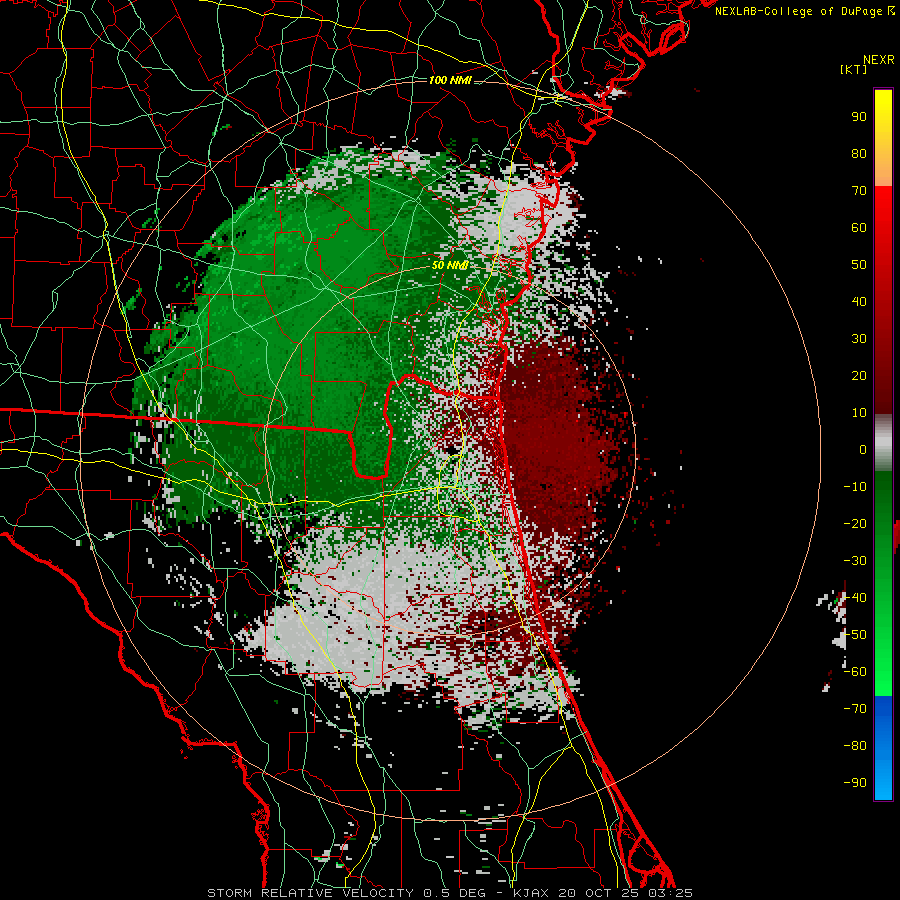Click the '50 NMI' range ring label
The width and height of the screenshot is (900, 900).
(450, 265)
